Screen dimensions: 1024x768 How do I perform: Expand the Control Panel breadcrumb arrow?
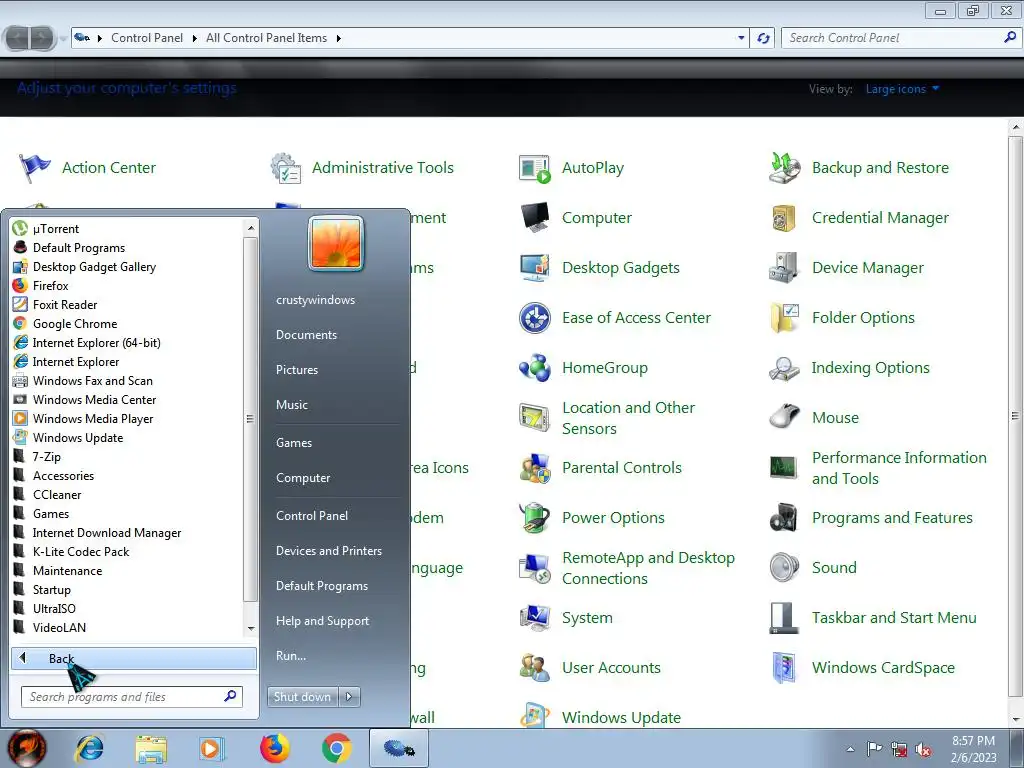(194, 38)
